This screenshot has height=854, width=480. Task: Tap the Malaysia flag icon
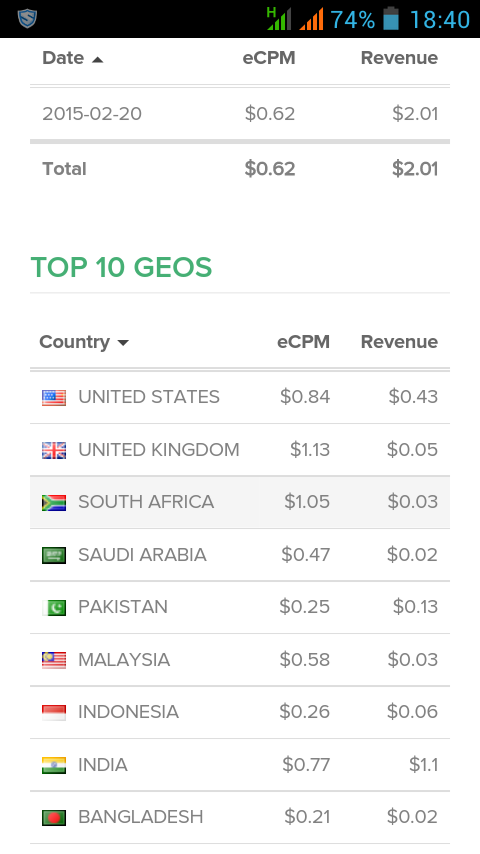click(x=54, y=660)
